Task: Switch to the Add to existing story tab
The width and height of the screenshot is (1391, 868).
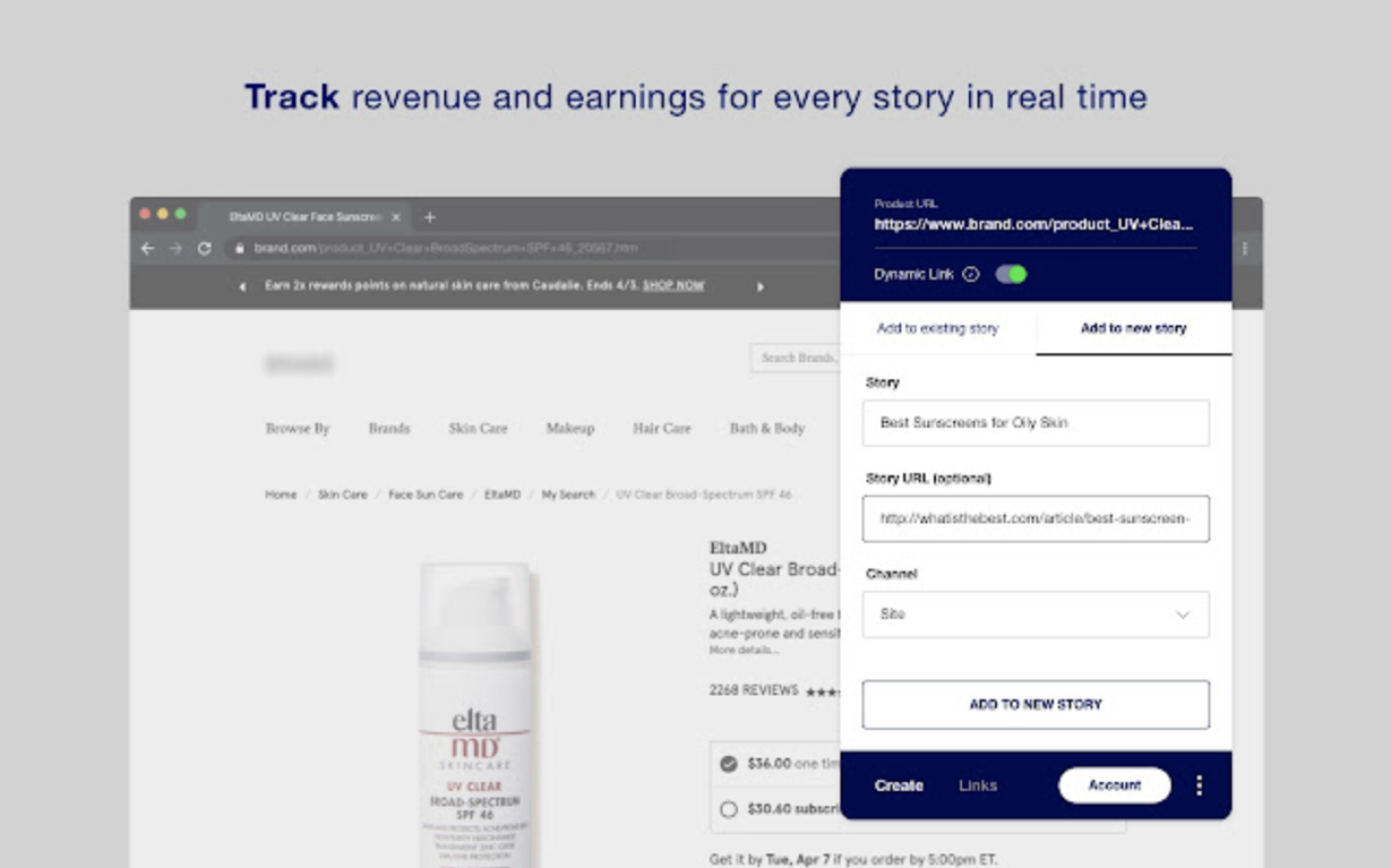Action: click(x=937, y=329)
